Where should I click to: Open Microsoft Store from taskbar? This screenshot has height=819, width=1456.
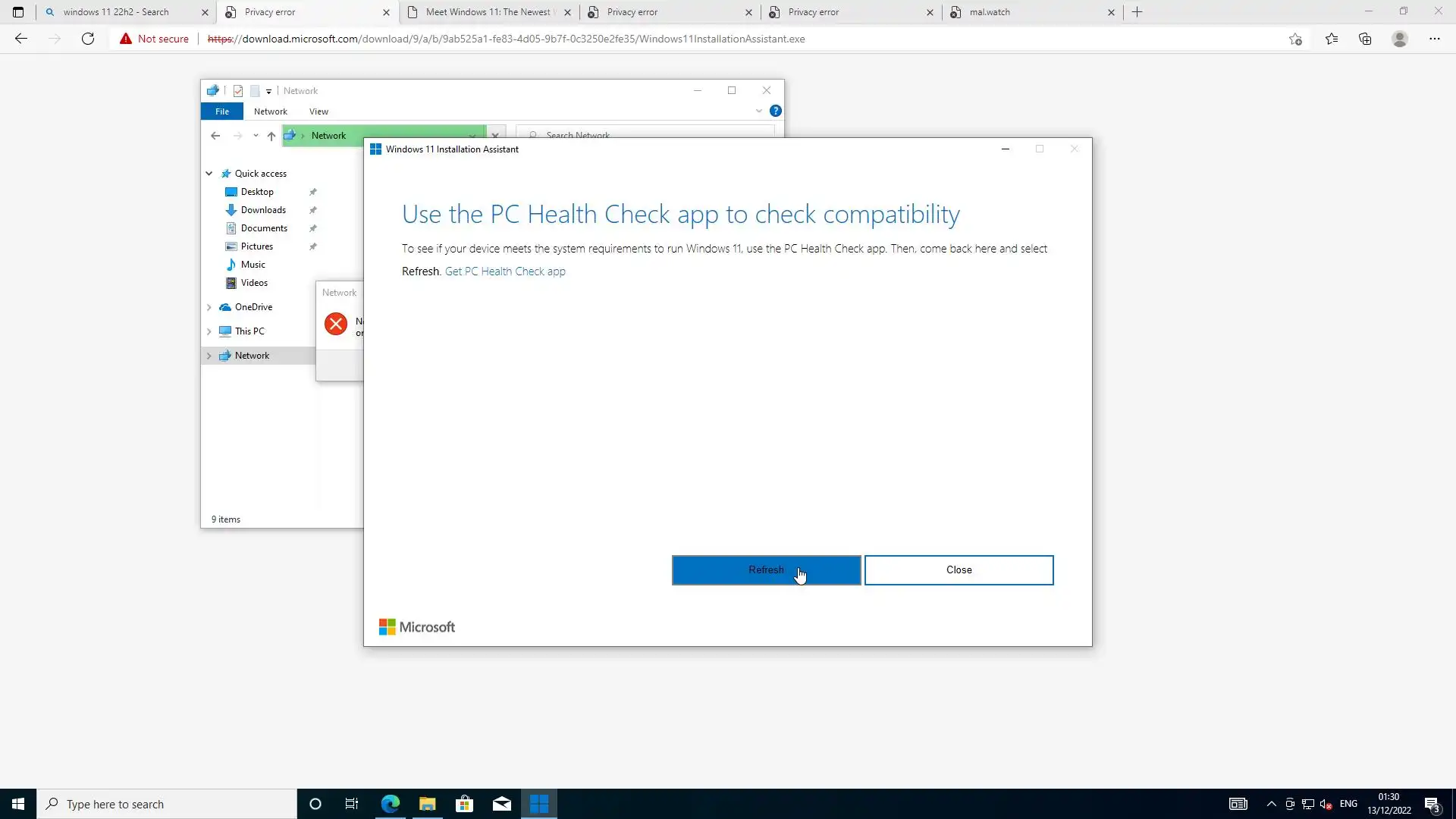pyautogui.click(x=464, y=804)
